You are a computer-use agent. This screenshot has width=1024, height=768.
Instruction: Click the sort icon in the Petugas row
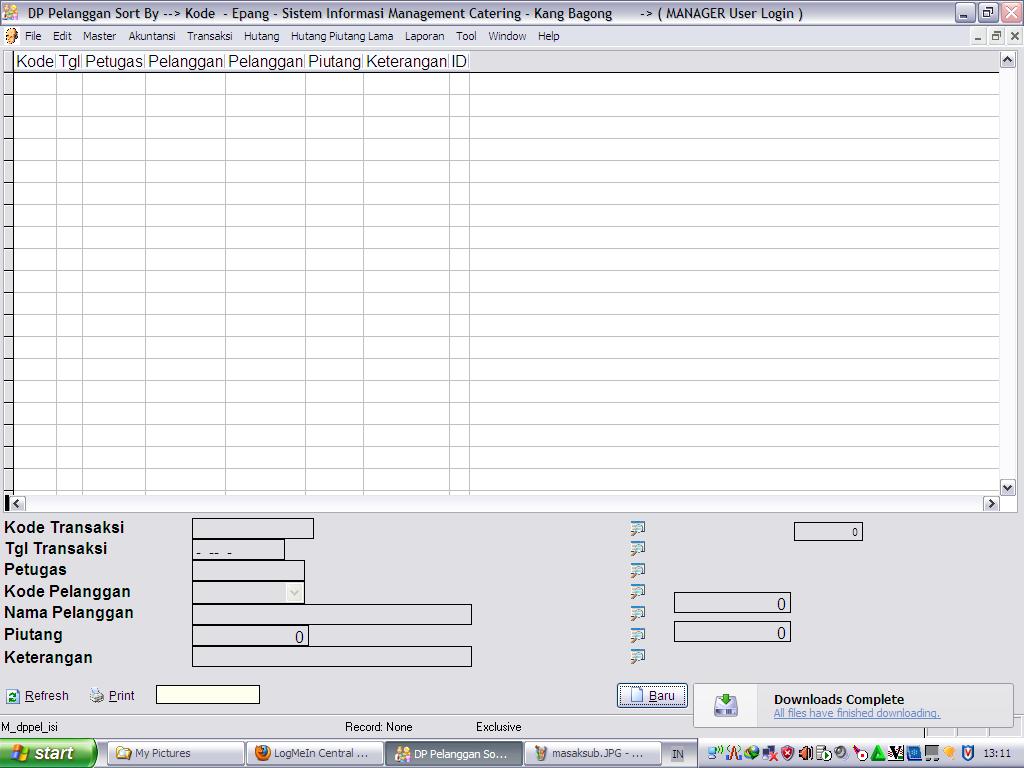point(637,571)
